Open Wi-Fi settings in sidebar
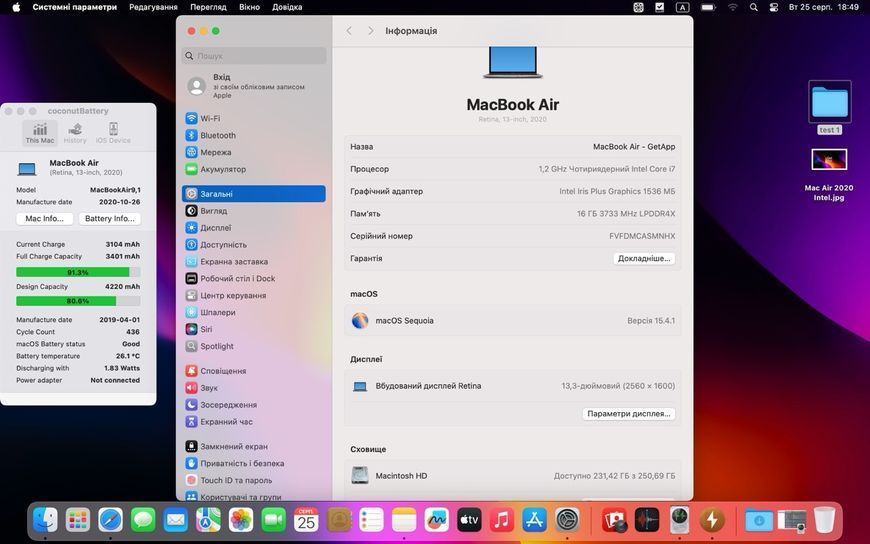The width and height of the screenshot is (870, 544). pyautogui.click(x=254, y=118)
